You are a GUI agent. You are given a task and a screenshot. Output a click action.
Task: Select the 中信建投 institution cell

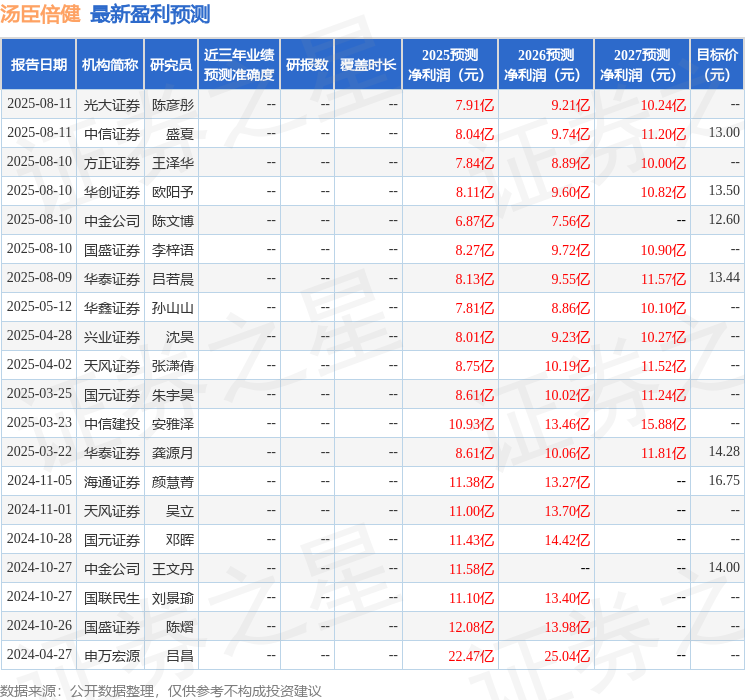coord(112,424)
